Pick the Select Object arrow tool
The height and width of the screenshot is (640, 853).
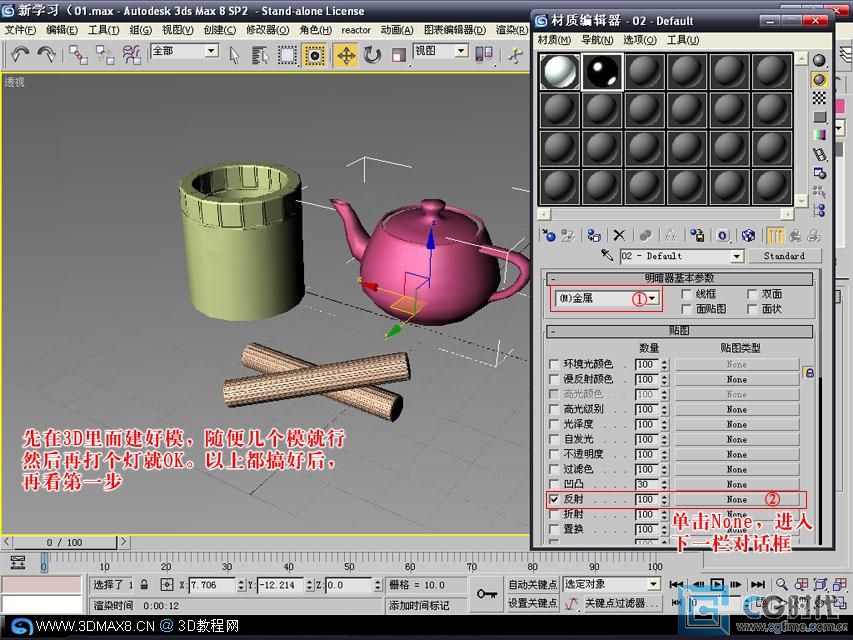(234, 55)
